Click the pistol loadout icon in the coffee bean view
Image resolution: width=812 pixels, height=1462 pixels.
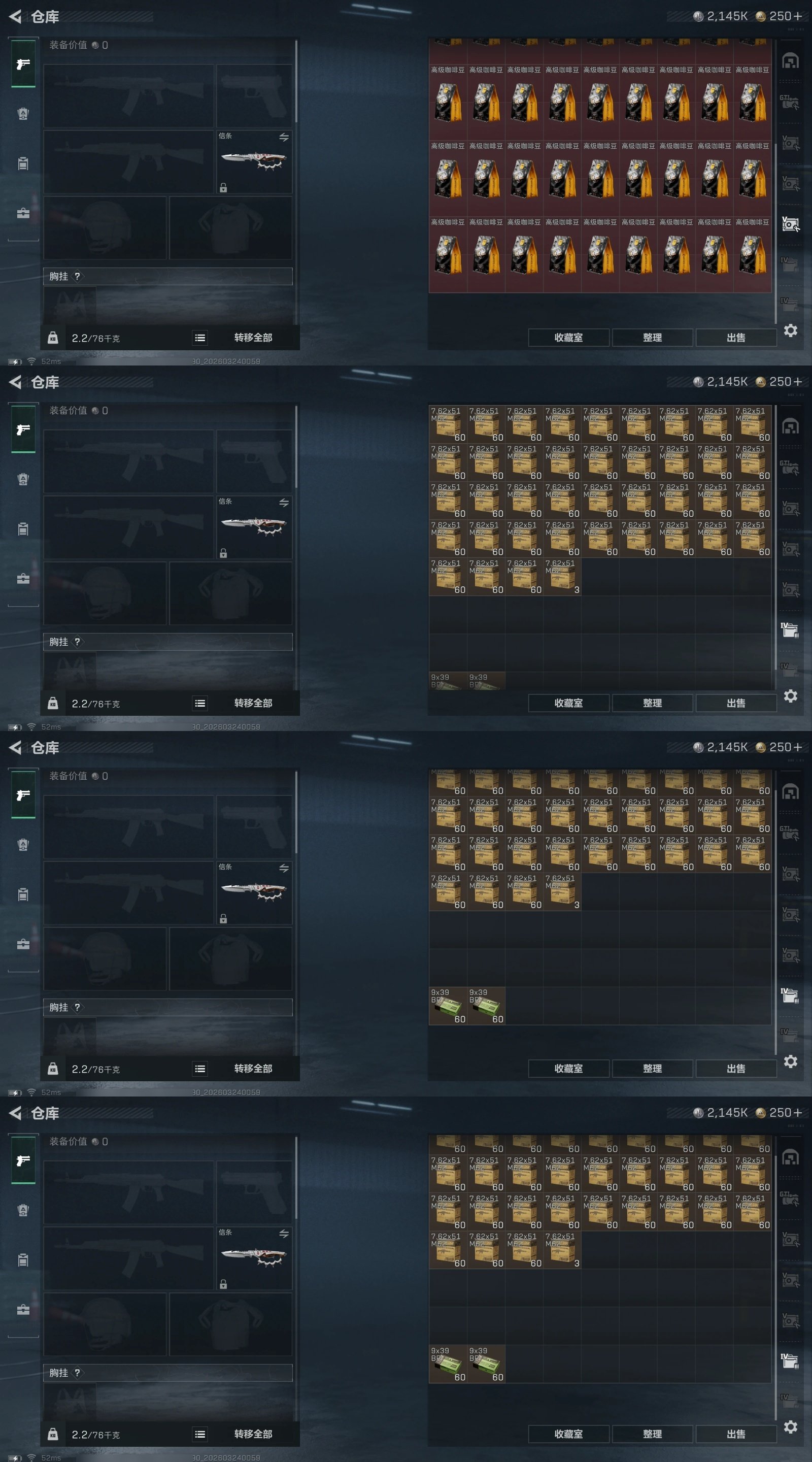point(23,64)
